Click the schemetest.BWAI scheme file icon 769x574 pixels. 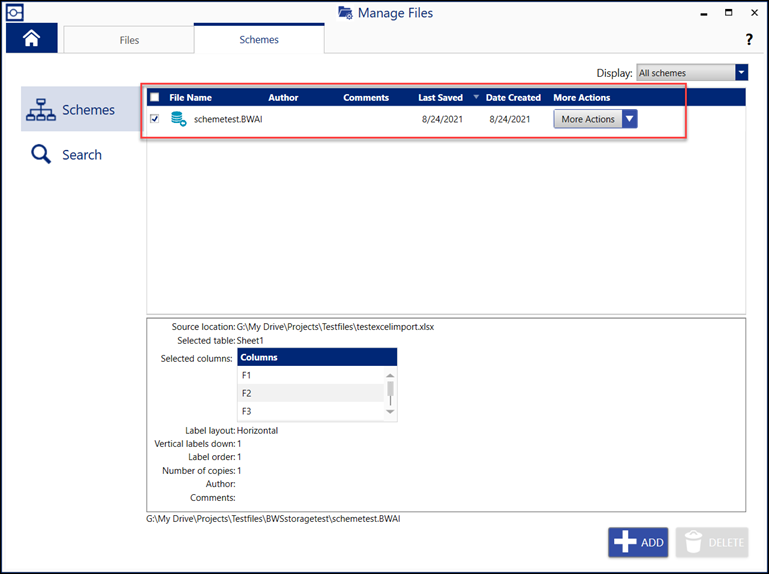click(x=179, y=119)
